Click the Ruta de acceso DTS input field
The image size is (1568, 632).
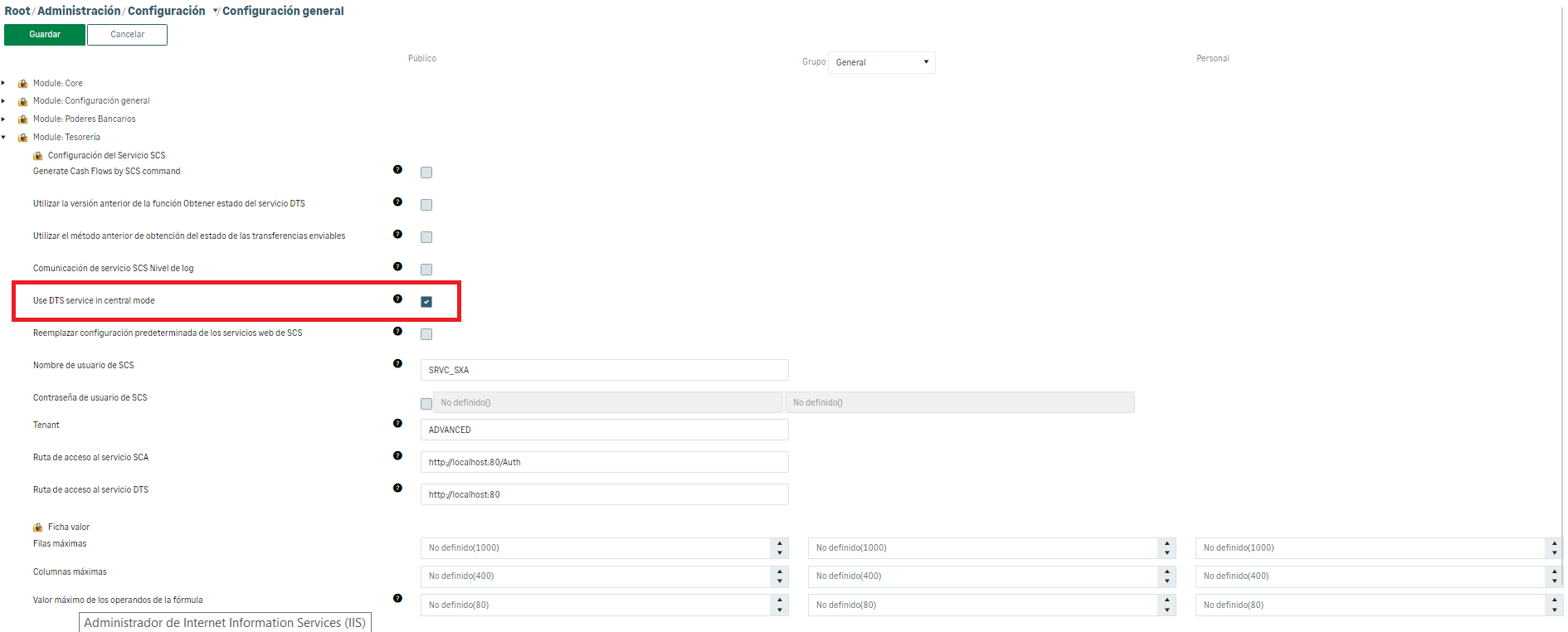pyautogui.click(x=604, y=494)
